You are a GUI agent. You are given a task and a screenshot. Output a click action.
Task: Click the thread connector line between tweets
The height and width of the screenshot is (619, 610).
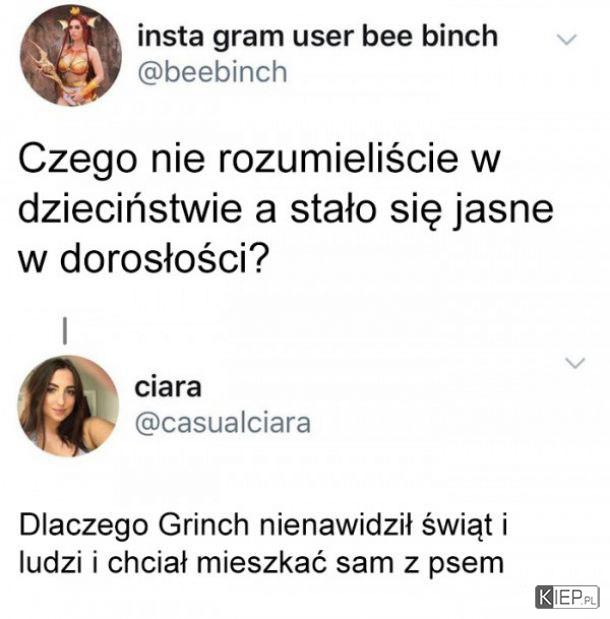pos(65,331)
